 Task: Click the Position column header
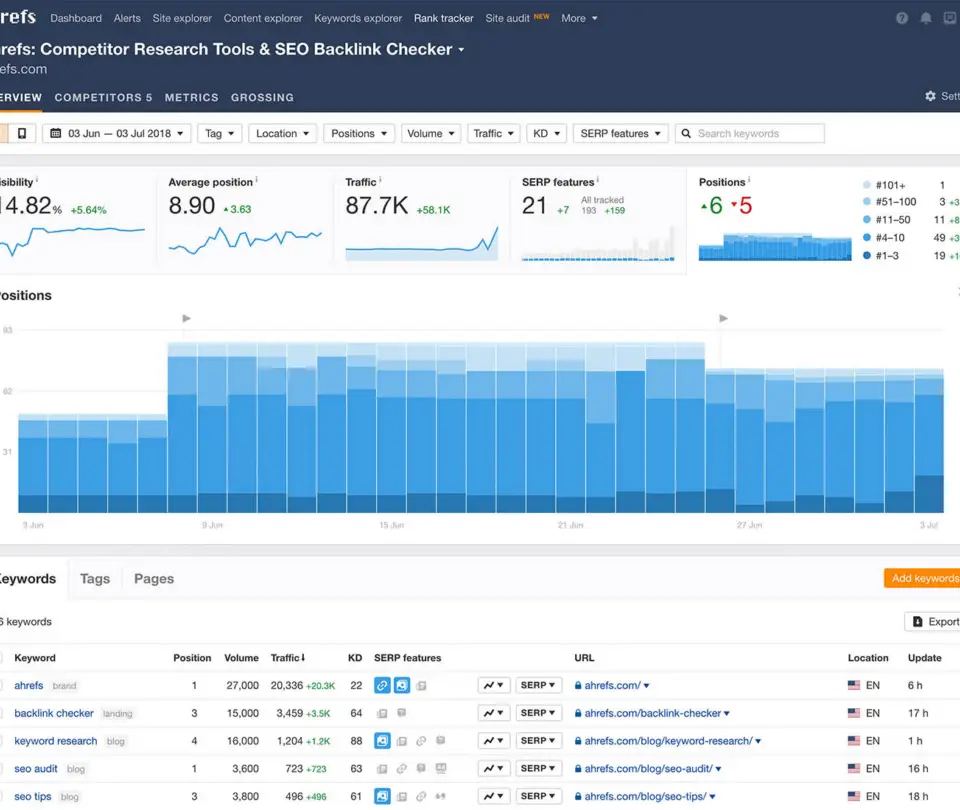192,658
